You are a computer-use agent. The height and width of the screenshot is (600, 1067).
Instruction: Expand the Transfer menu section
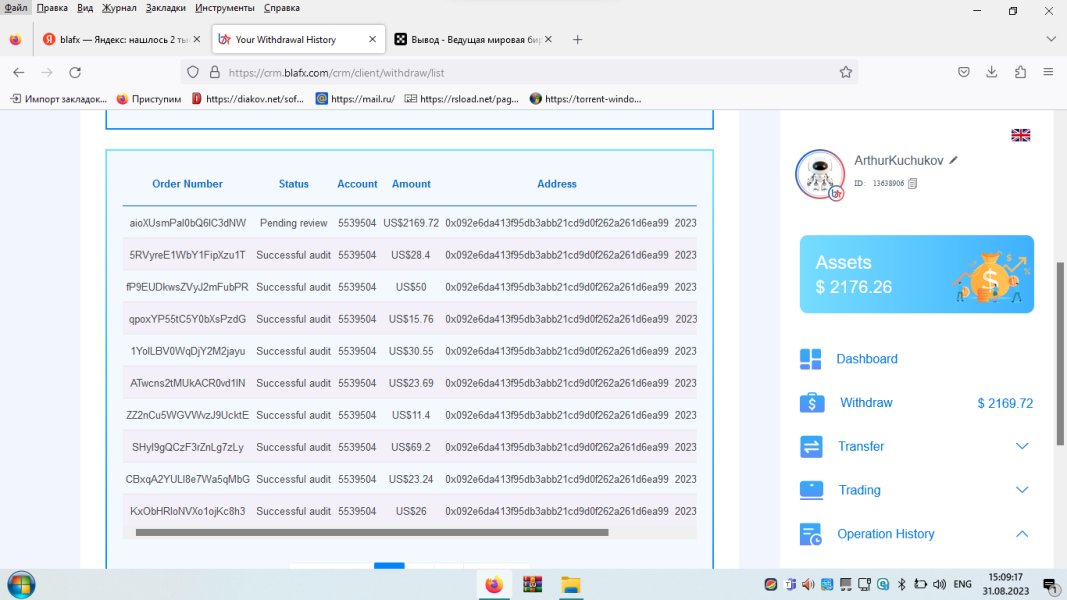[1021, 446]
